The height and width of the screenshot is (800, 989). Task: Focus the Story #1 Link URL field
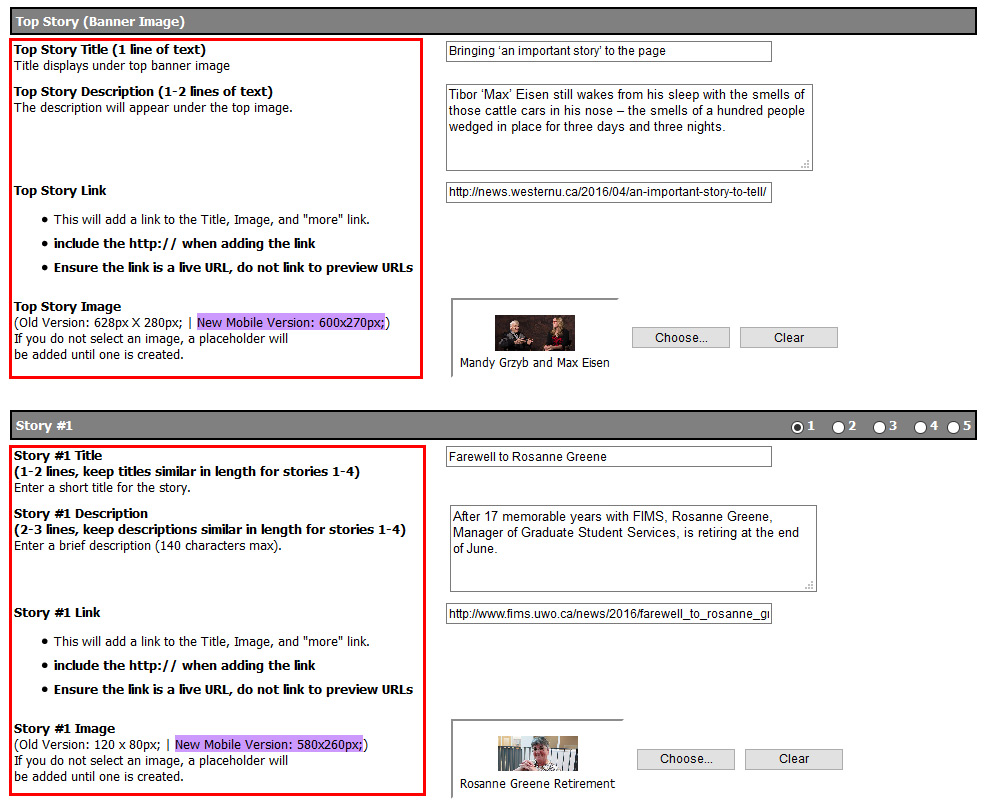click(x=608, y=614)
